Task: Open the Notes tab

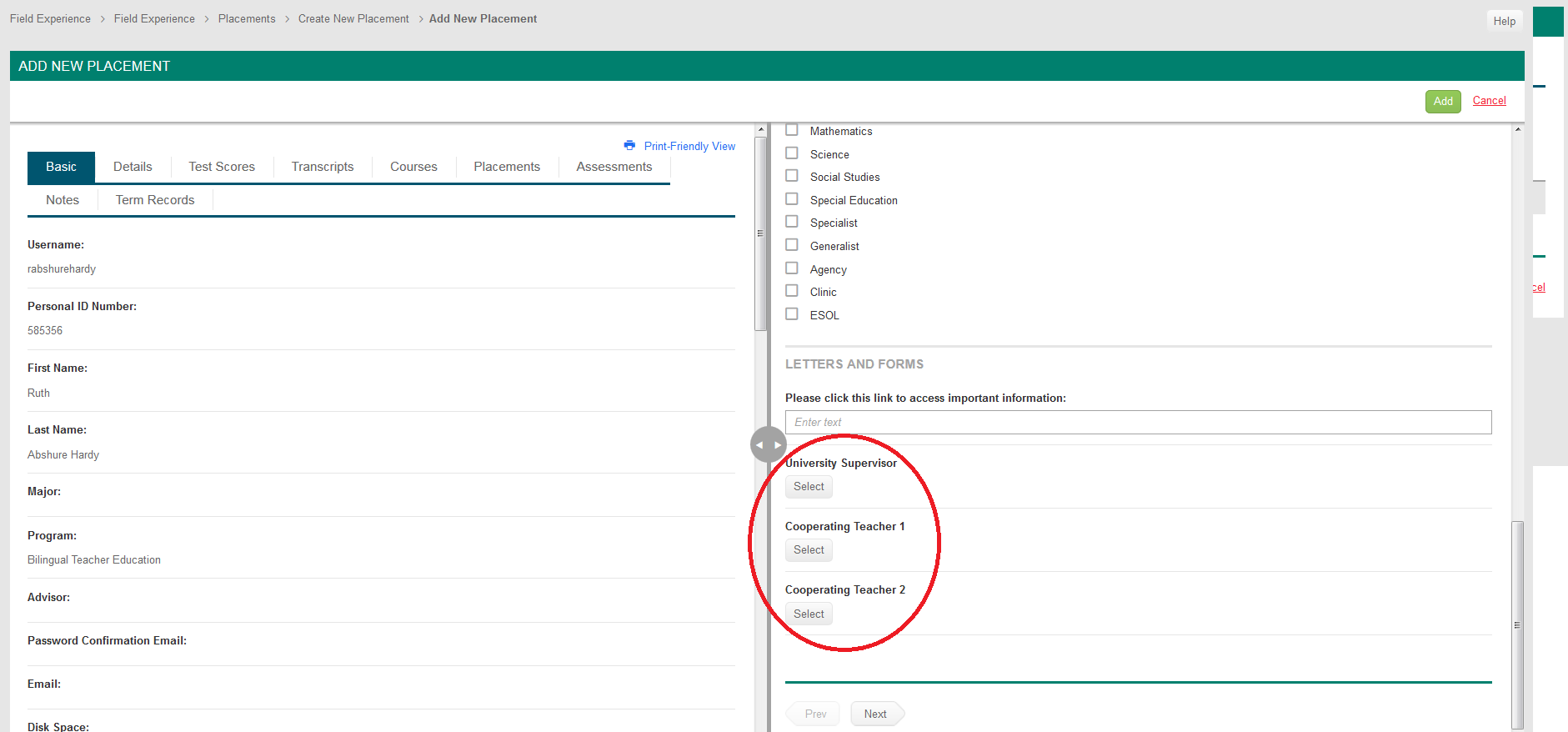Action: coord(63,200)
